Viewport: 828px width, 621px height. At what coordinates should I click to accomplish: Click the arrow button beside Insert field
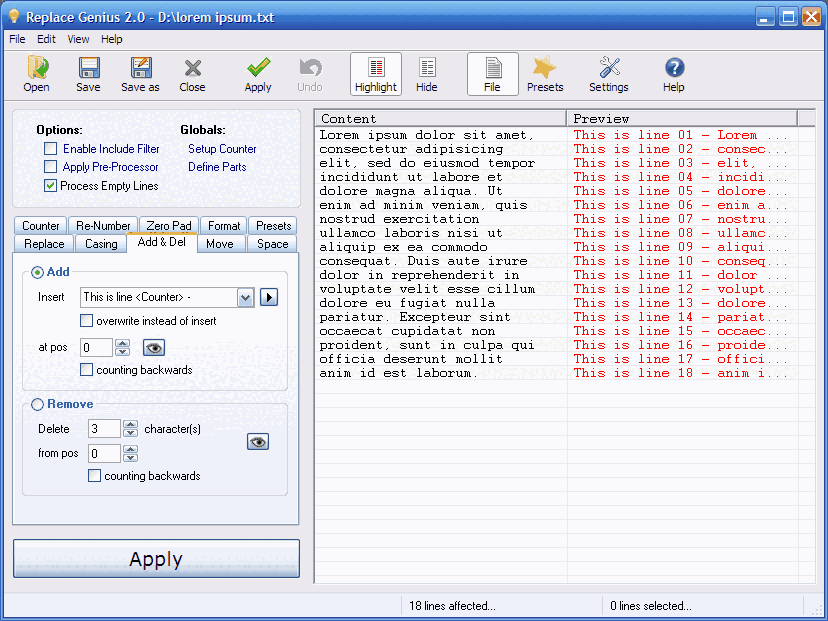point(269,297)
